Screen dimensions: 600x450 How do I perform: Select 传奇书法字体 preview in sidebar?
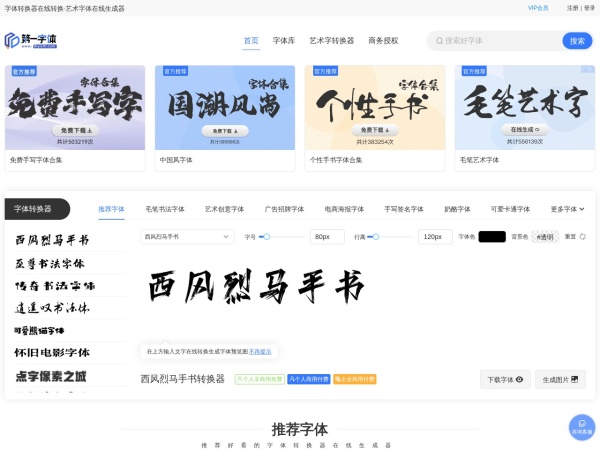tap(50, 285)
